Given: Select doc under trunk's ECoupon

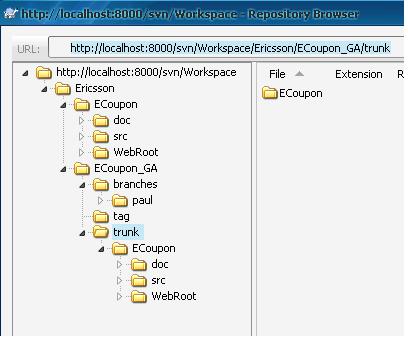Looking at the screenshot, I should click(x=160, y=264).
